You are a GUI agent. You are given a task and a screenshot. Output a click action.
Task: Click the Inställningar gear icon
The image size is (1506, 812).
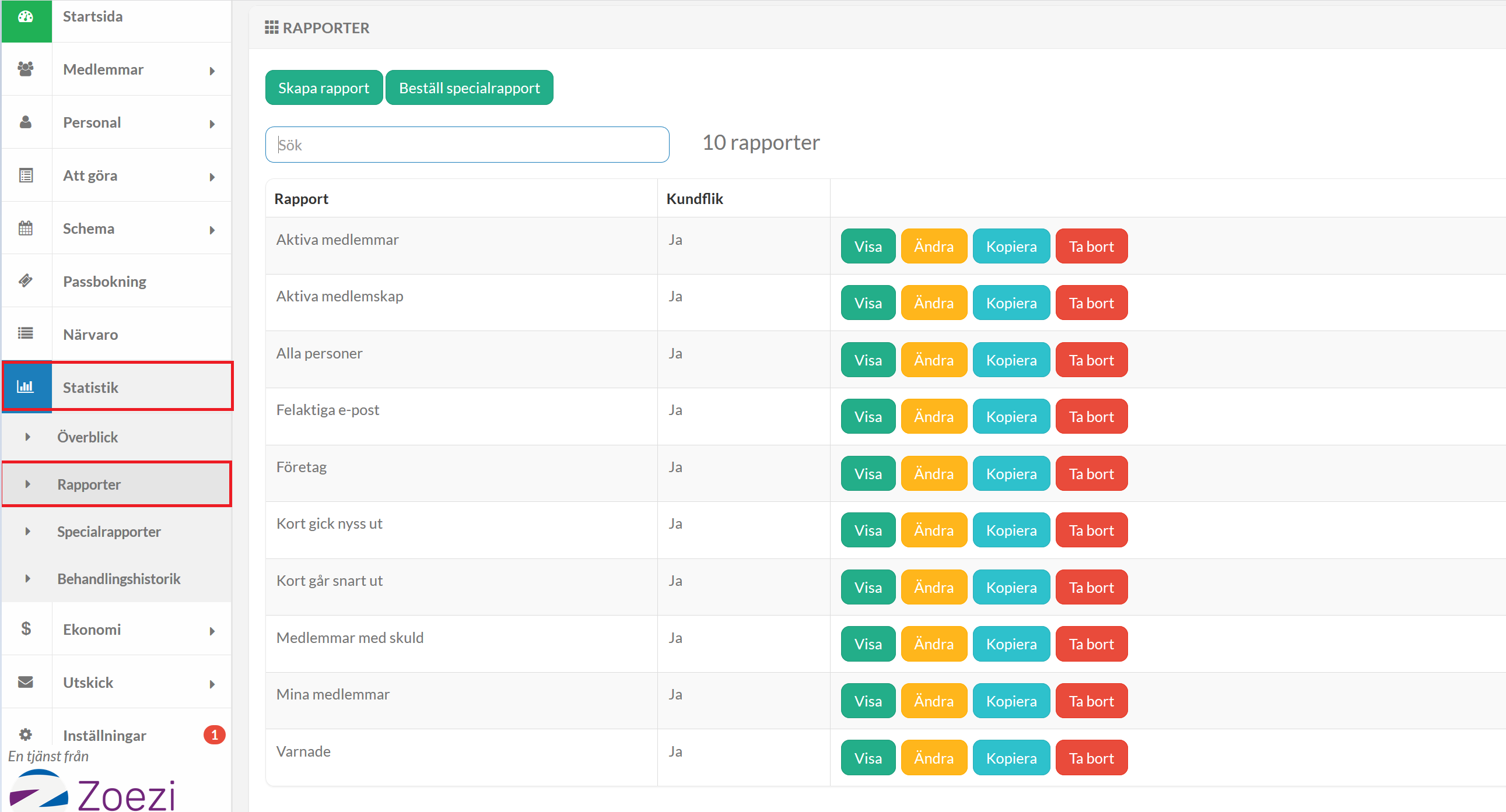click(x=26, y=734)
